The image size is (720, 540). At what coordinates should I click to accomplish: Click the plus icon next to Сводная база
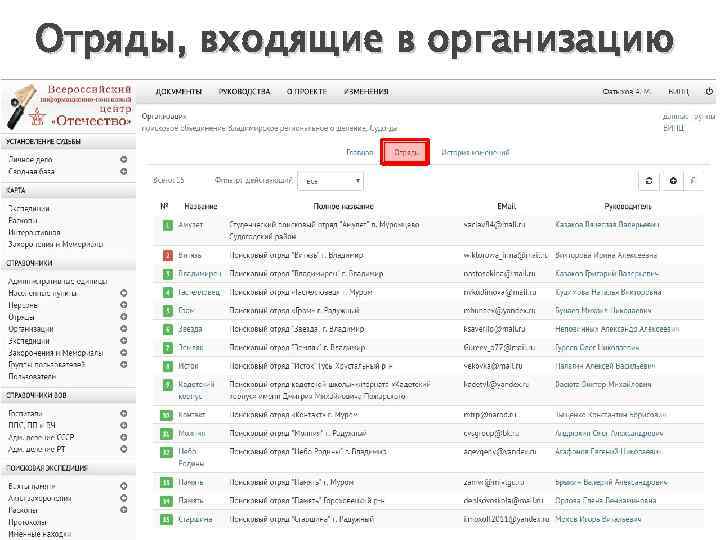click(124, 171)
